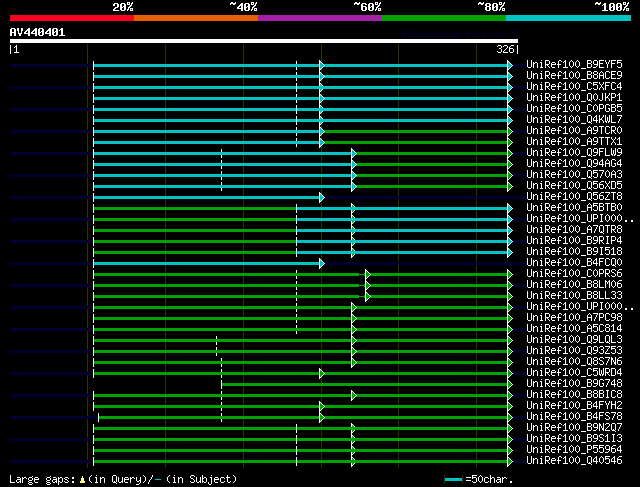Click the red 20% identity legend segment
The width and height of the screenshot is (640, 487).
[x=72, y=18]
